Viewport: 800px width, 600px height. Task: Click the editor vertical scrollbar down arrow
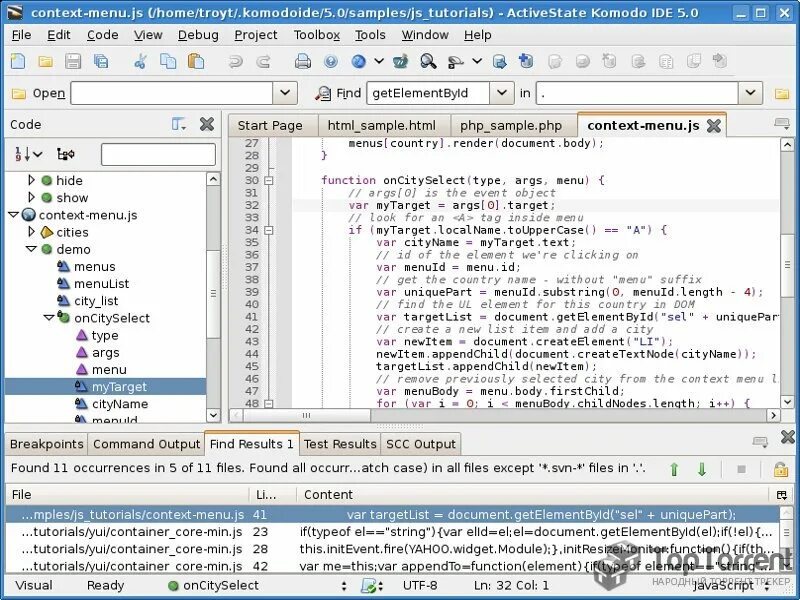pos(787,402)
